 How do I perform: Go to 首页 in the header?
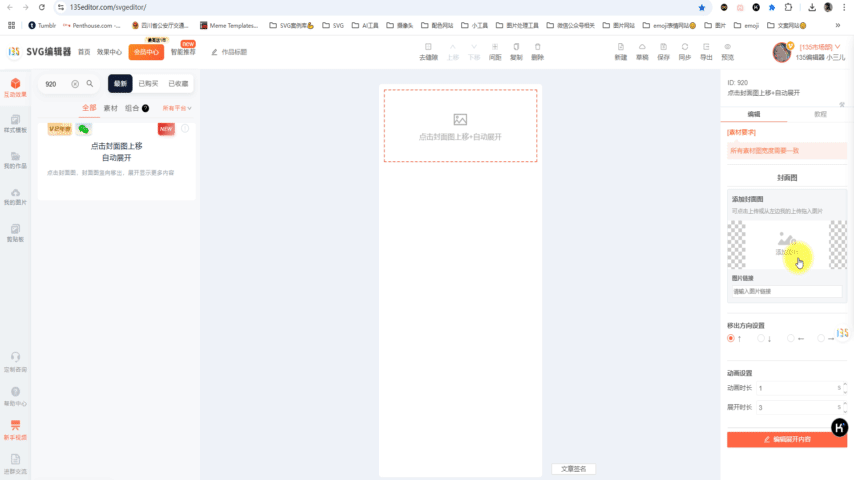click(x=84, y=52)
